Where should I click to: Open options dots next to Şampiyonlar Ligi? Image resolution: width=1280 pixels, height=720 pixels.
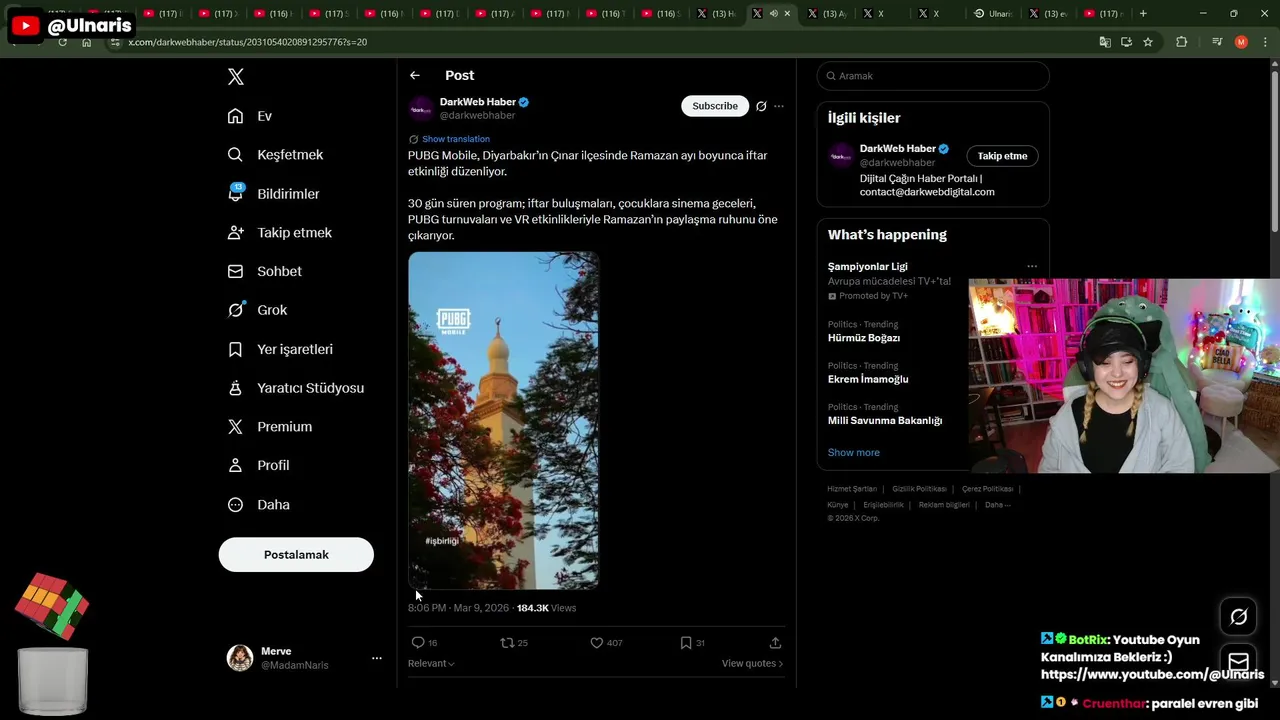1032,267
